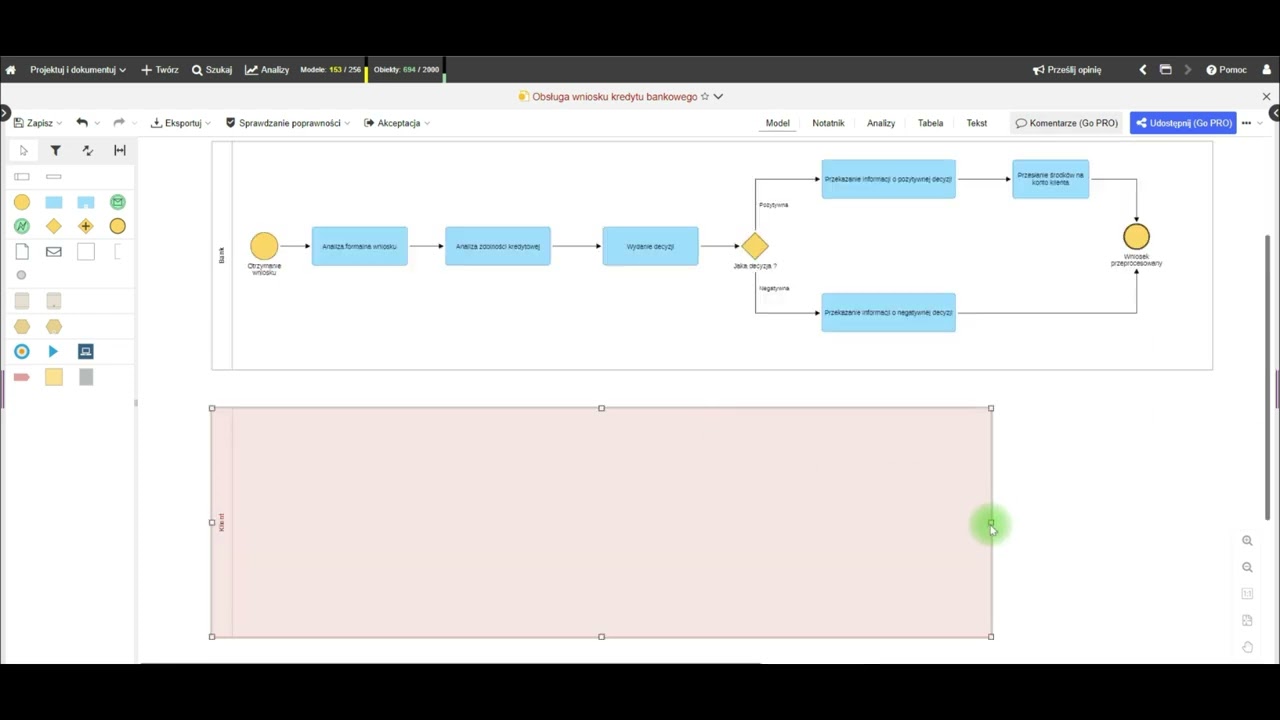The height and width of the screenshot is (720, 1280).
Task: Pick the dark laptop system icon
Action: pyautogui.click(x=86, y=351)
